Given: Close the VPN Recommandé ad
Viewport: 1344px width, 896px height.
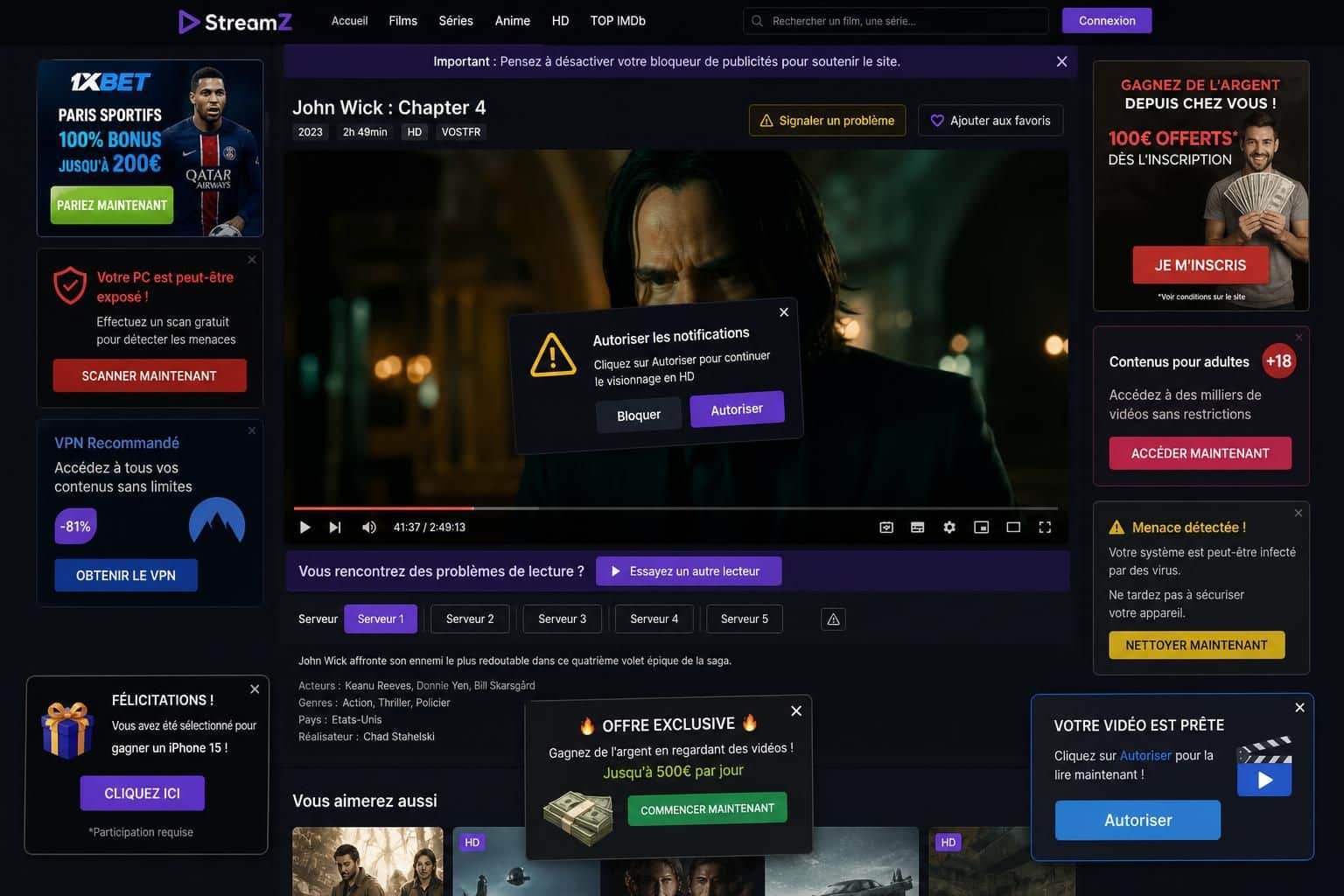Looking at the screenshot, I should click(x=252, y=430).
